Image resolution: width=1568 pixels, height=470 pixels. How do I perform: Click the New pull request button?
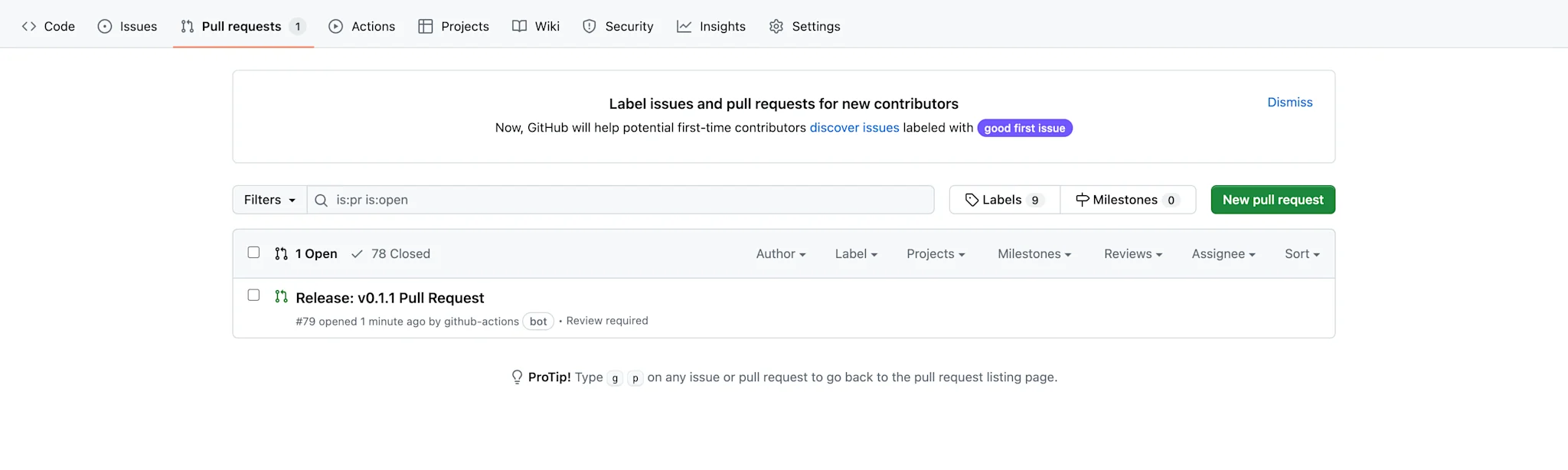pyautogui.click(x=1272, y=200)
